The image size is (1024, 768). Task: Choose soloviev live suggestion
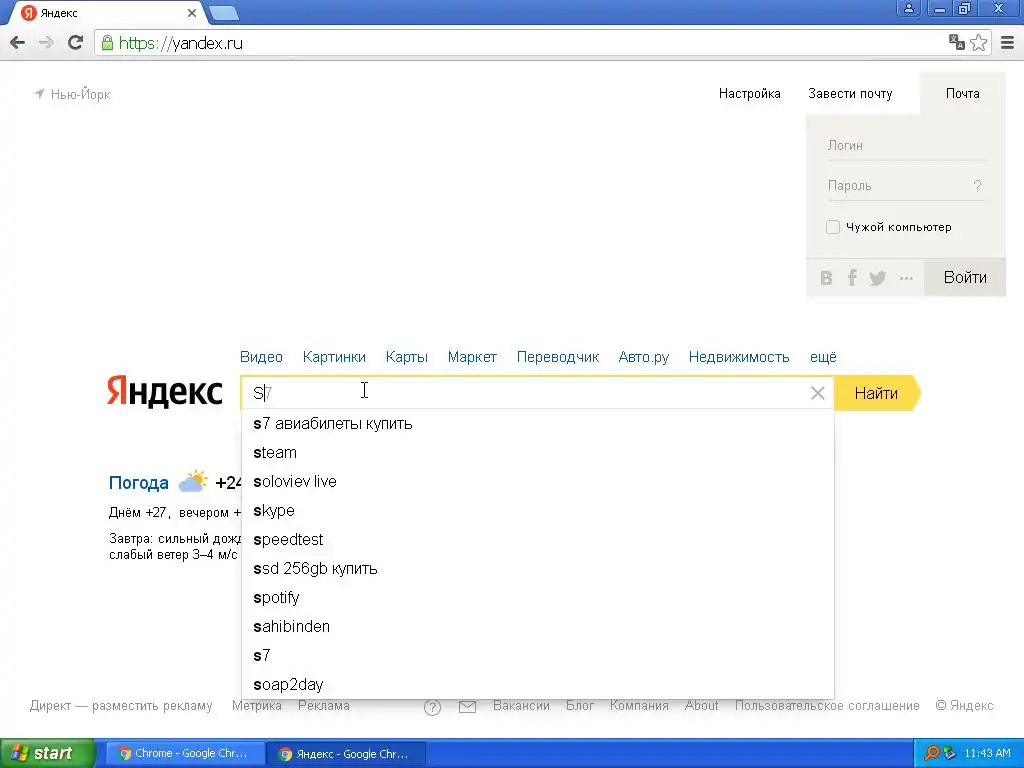point(537,482)
